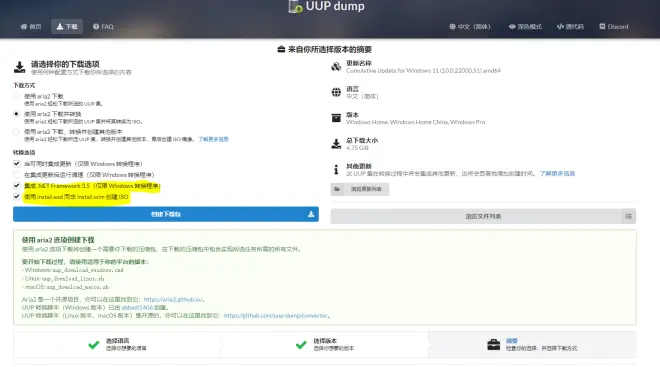660x367 pixels.
Task: Toggle integrate .NET Framework 3.5 checkbox
Action: [16, 186]
